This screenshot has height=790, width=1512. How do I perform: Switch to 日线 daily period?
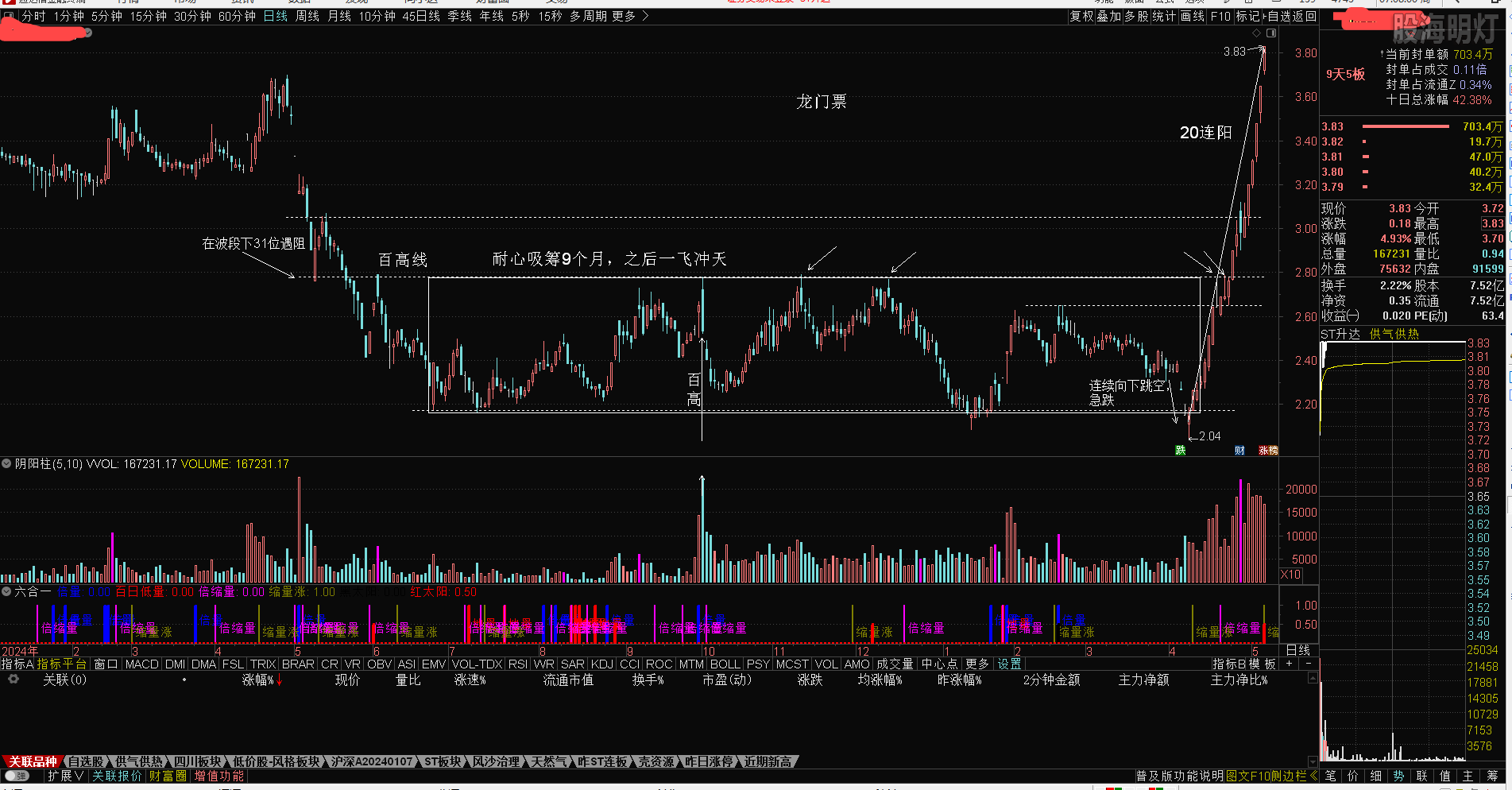click(276, 16)
